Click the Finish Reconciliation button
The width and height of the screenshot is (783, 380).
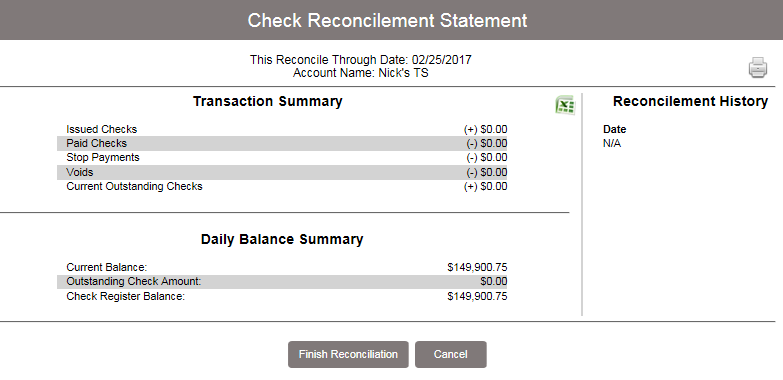pyautogui.click(x=348, y=355)
